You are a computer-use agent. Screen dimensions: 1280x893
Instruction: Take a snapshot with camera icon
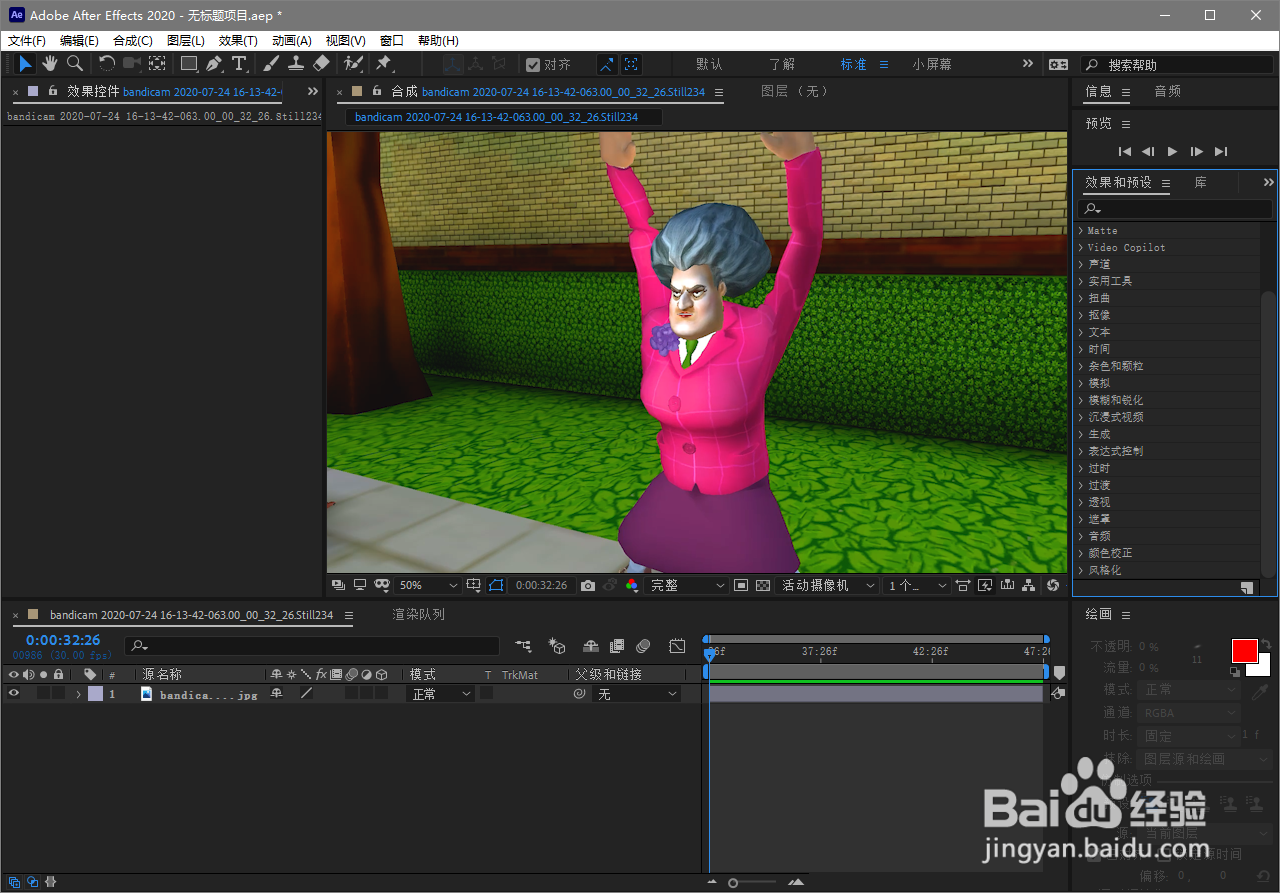tap(588, 585)
